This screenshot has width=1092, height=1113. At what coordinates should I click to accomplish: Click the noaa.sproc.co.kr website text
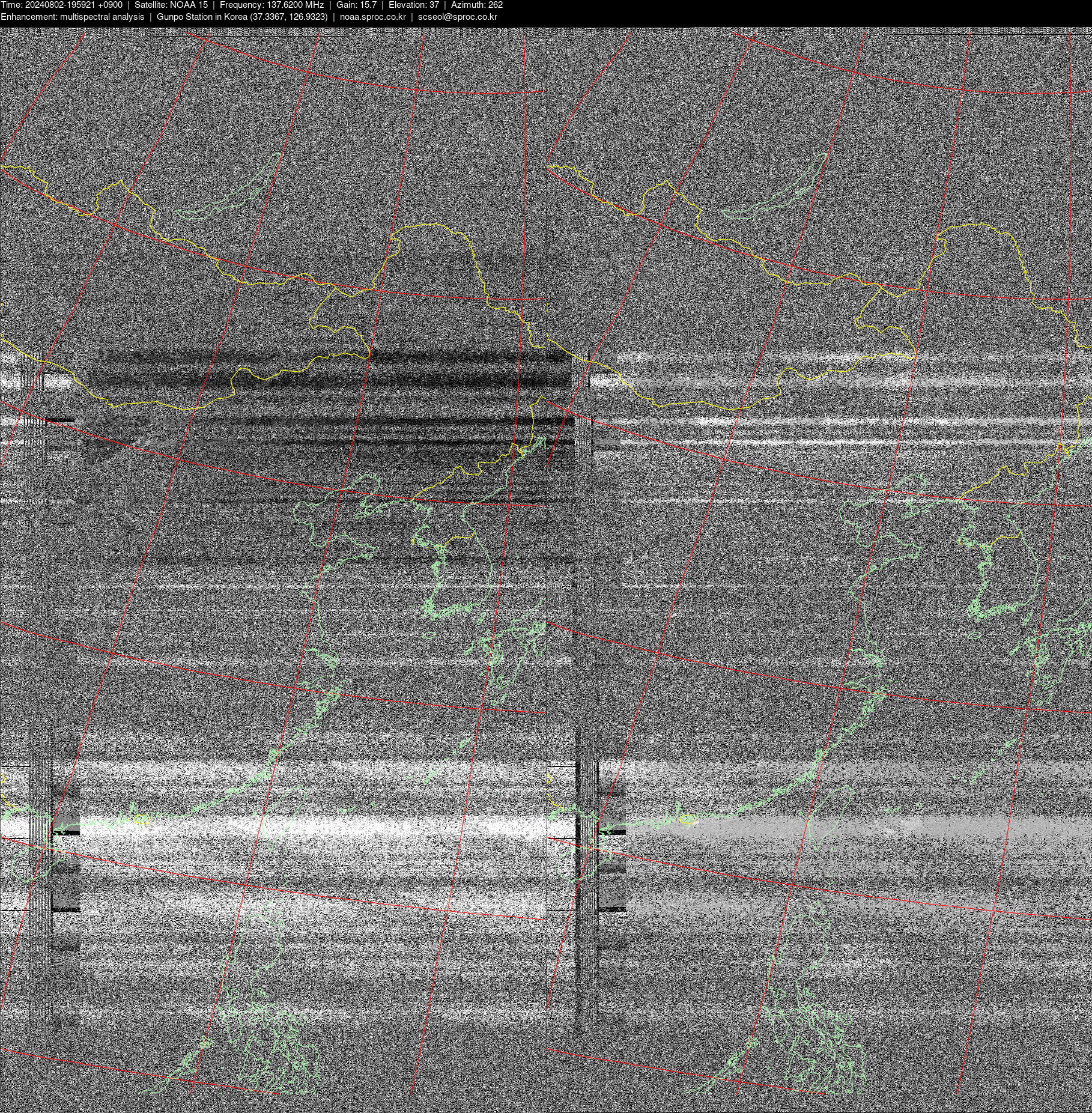372,17
